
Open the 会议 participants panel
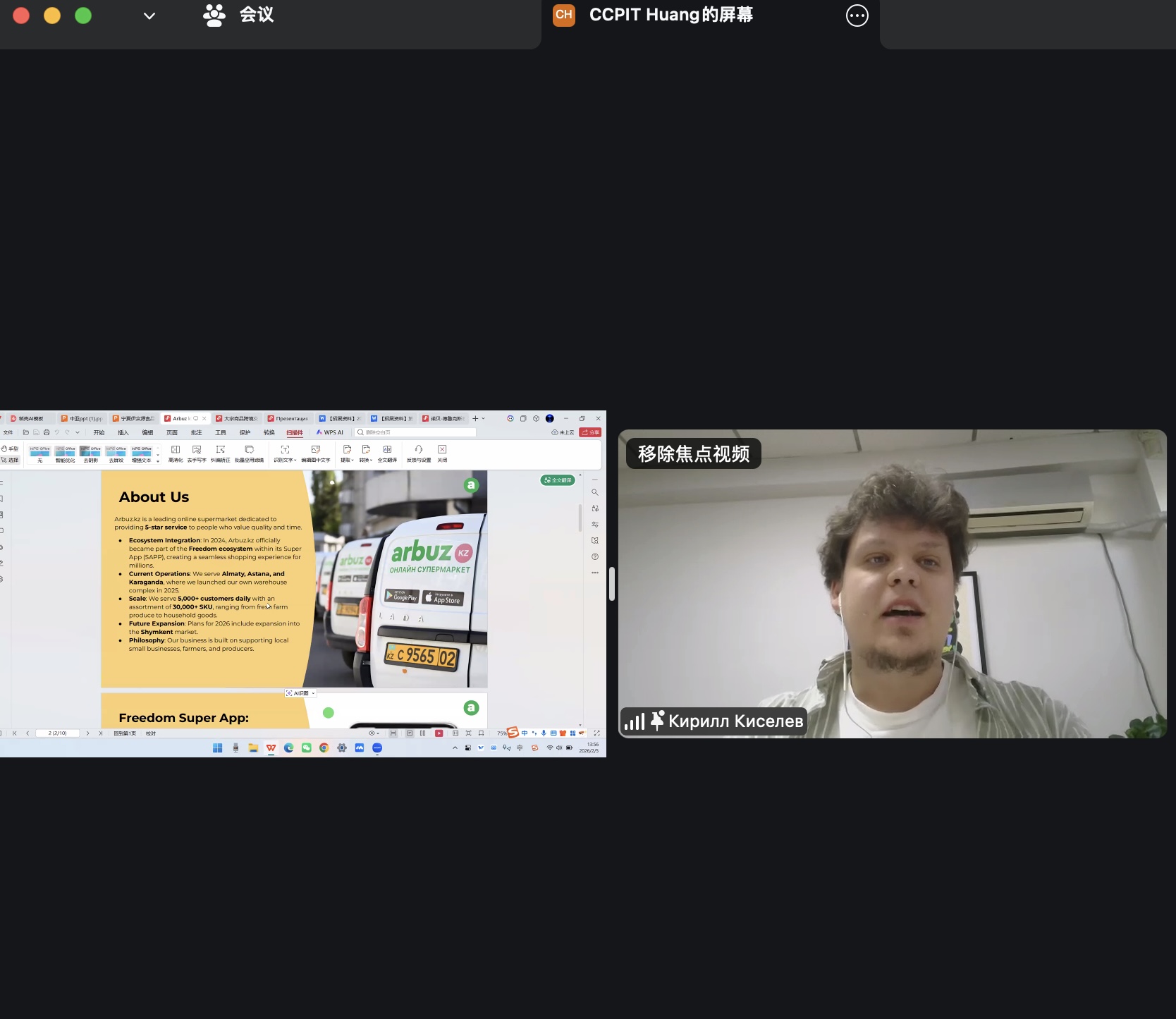click(238, 15)
